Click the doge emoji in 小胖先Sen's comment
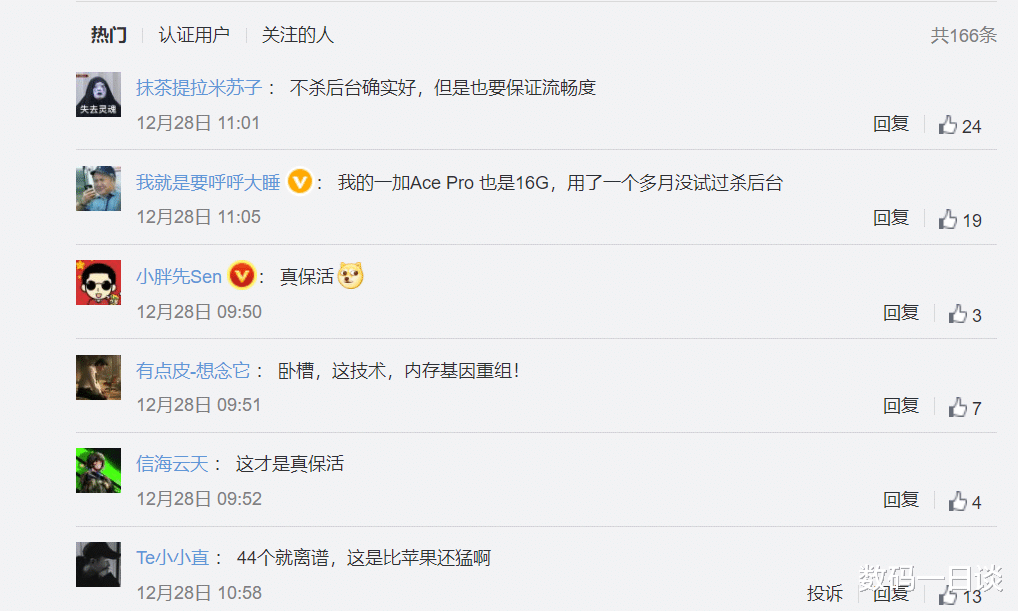1018x611 pixels. point(349,276)
